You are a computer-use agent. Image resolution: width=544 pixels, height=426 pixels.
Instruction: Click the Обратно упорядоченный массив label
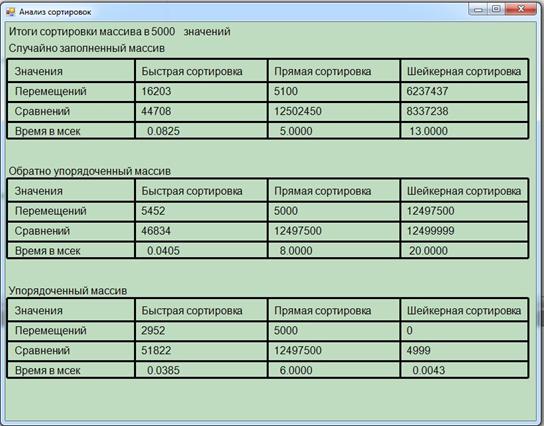90,171
